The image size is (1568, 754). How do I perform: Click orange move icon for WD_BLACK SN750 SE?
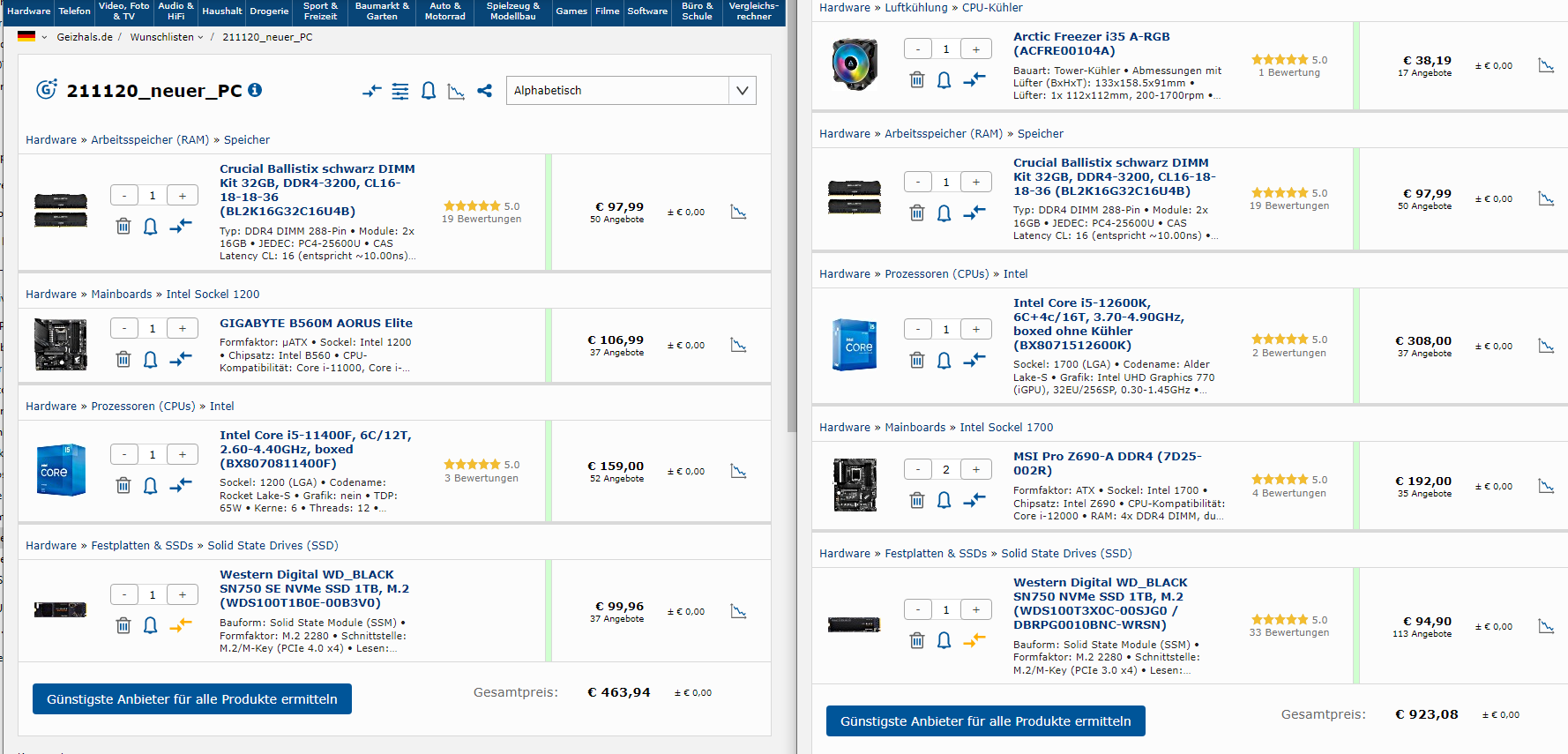181,625
